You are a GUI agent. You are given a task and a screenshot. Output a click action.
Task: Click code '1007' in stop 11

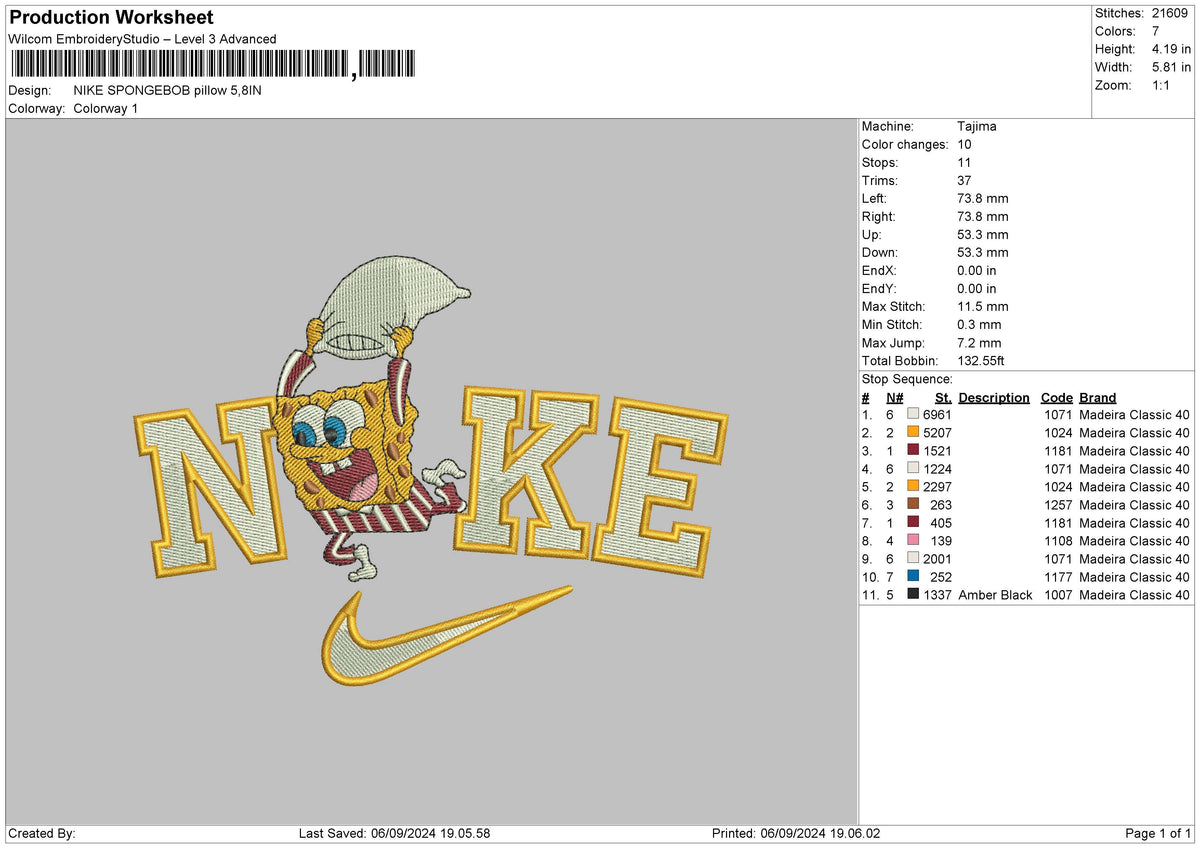1057,595
